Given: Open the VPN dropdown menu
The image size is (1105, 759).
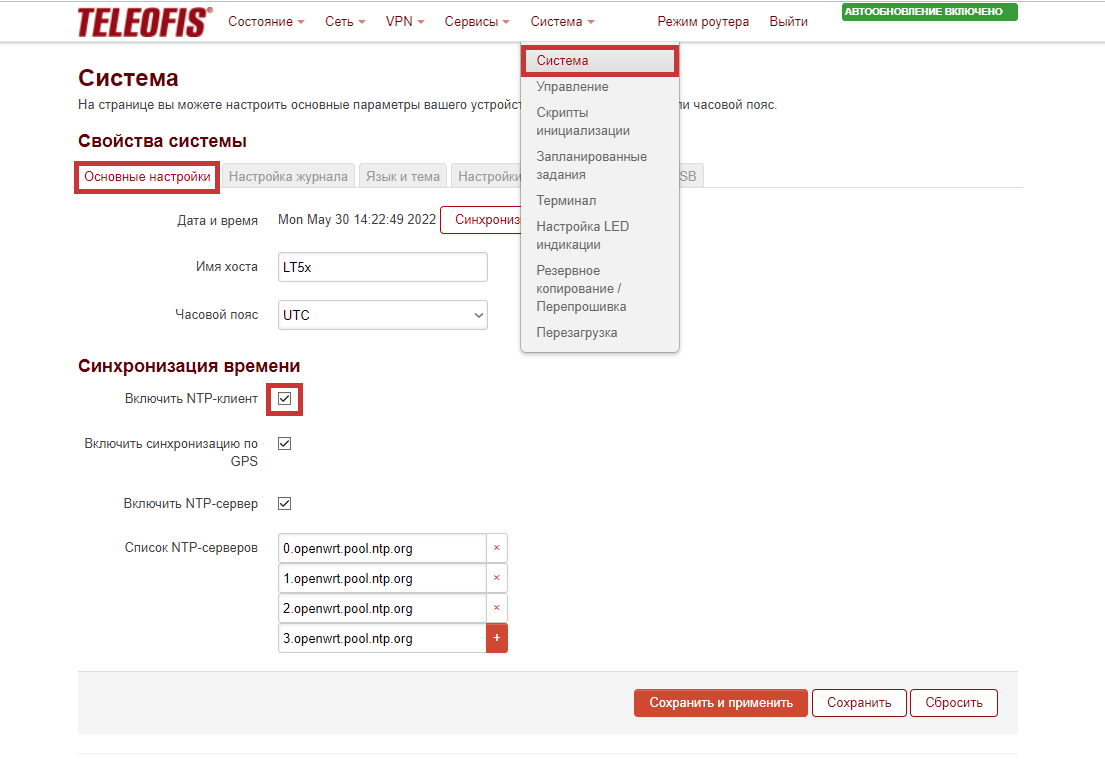Looking at the screenshot, I should (405, 22).
